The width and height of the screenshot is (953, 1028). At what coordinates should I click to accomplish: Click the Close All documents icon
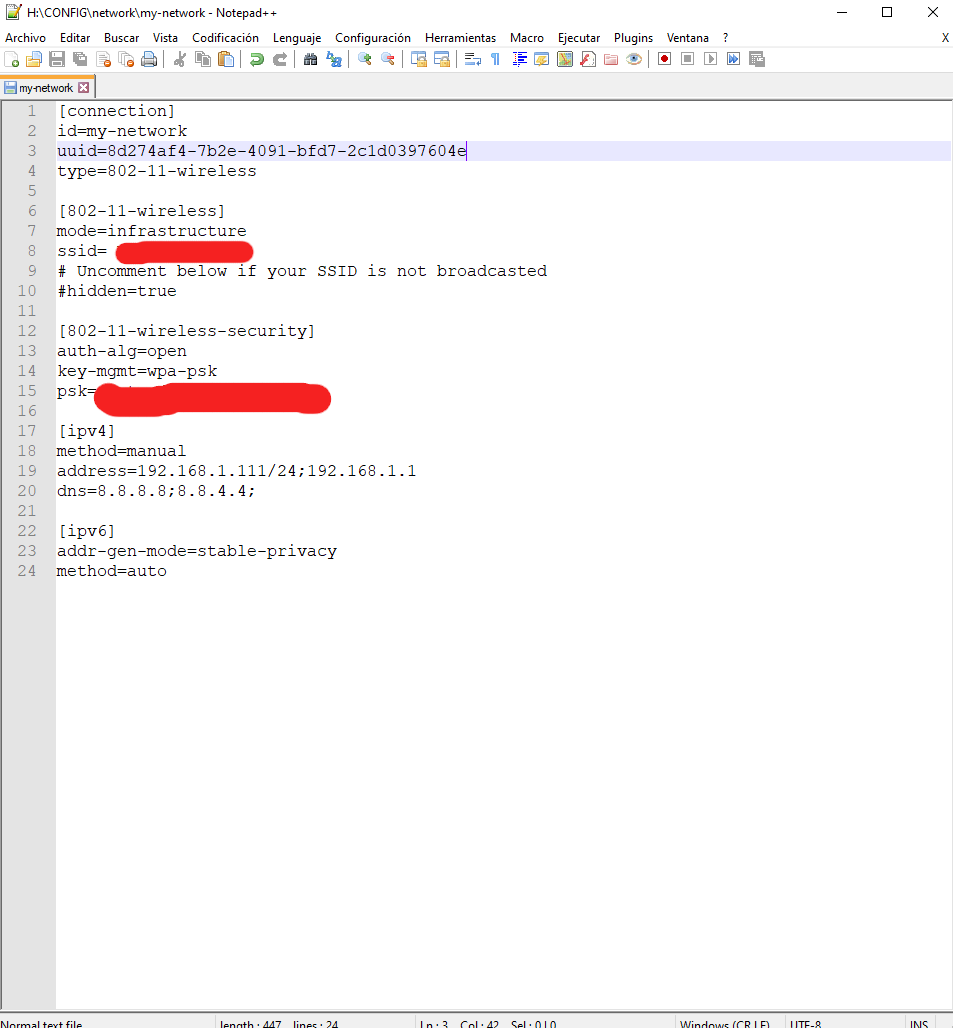tap(126, 60)
